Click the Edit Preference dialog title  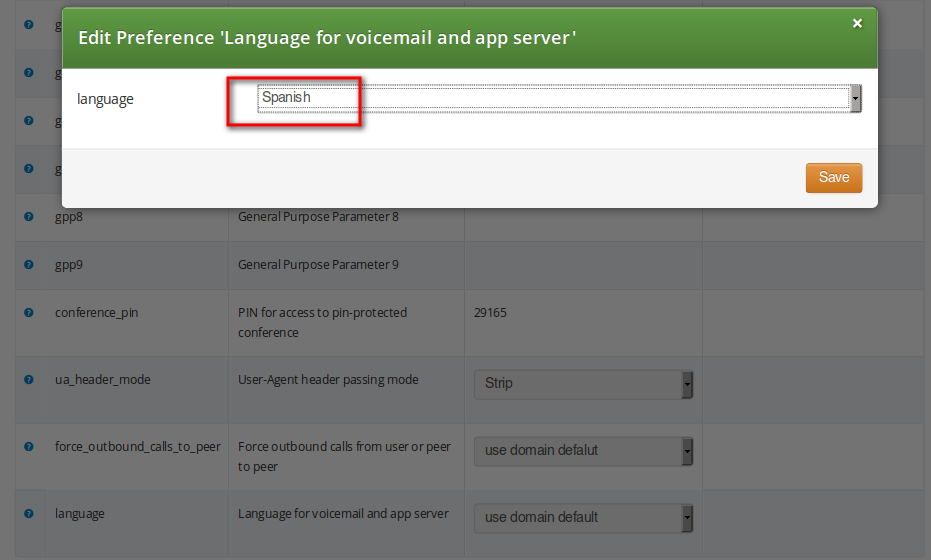point(326,38)
